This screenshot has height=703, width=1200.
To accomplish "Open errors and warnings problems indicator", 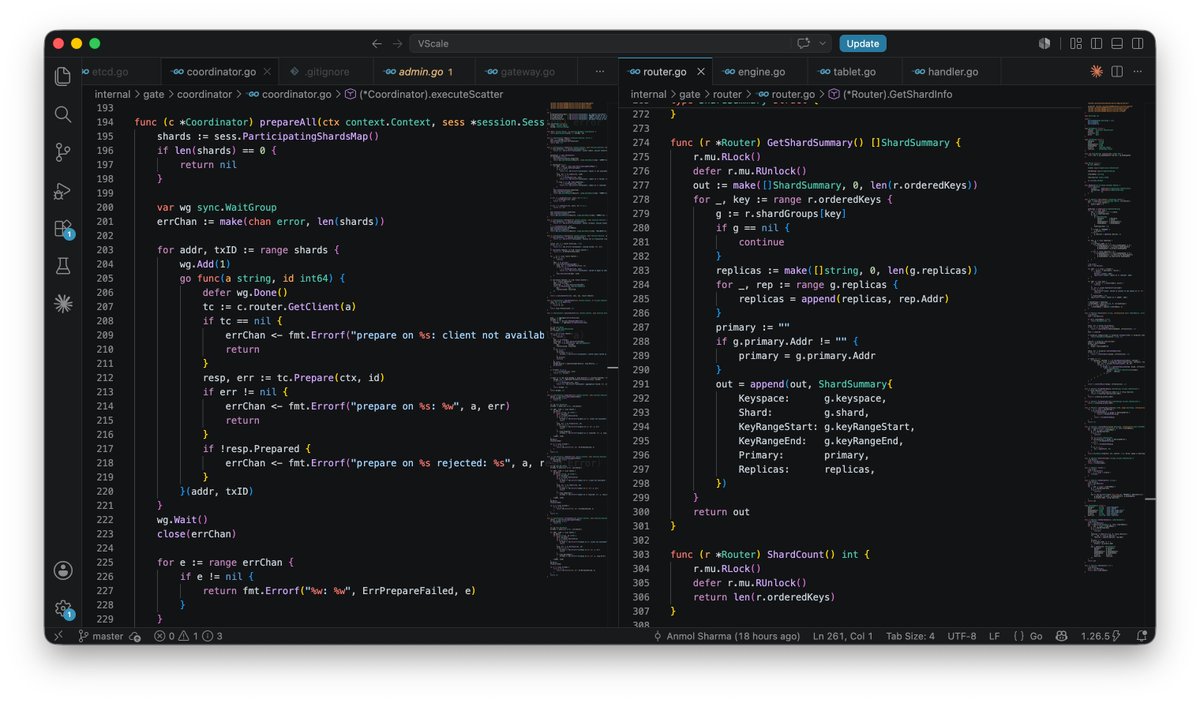I will click(x=188, y=636).
